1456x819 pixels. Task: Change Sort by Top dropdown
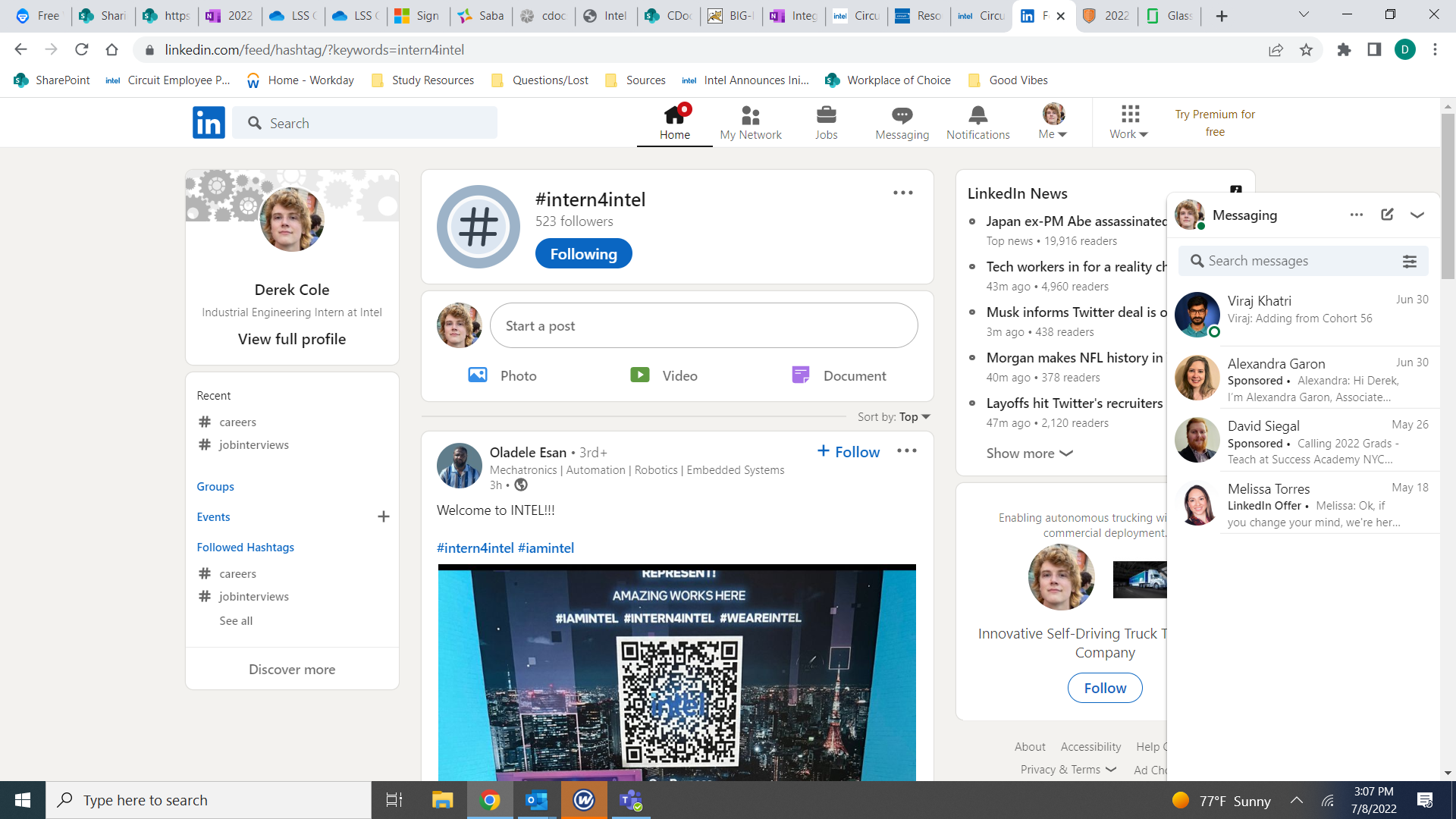point(914,416)
